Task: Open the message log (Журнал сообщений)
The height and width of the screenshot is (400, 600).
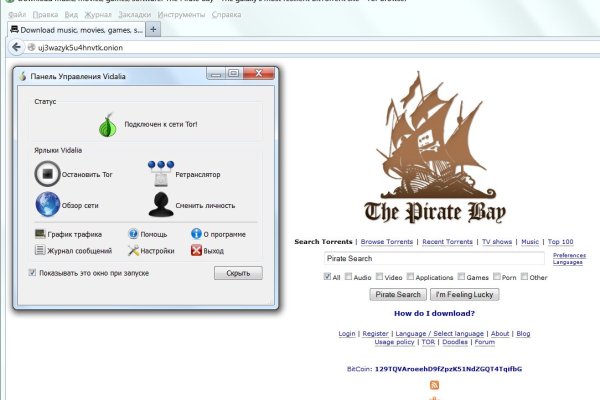Action: tap(40, 251)
